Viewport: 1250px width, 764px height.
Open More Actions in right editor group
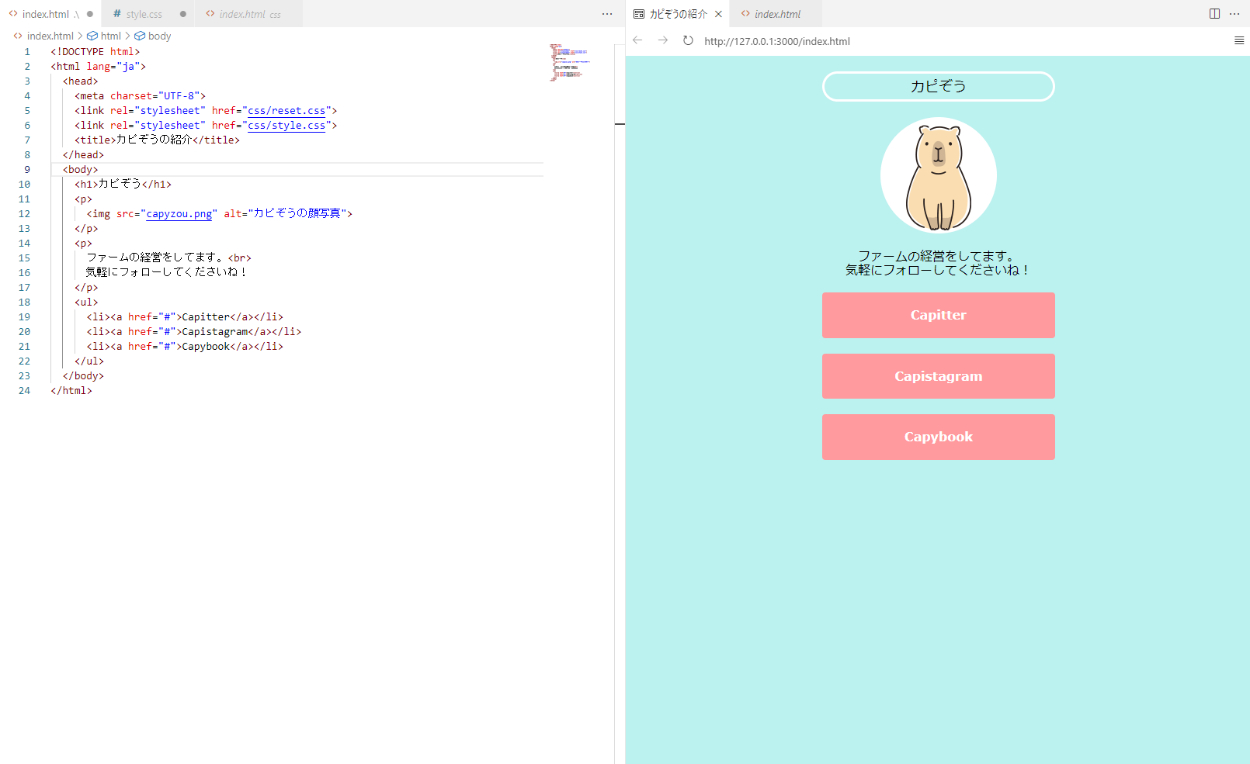pos(1235,14)
